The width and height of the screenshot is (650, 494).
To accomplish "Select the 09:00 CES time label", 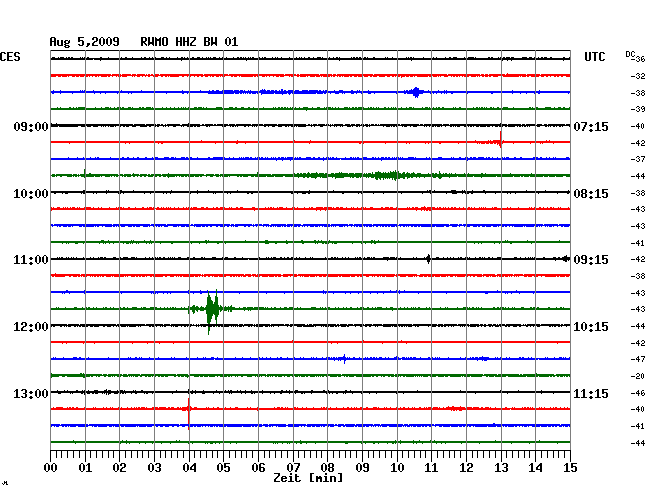I will click(x=31, y=126).
